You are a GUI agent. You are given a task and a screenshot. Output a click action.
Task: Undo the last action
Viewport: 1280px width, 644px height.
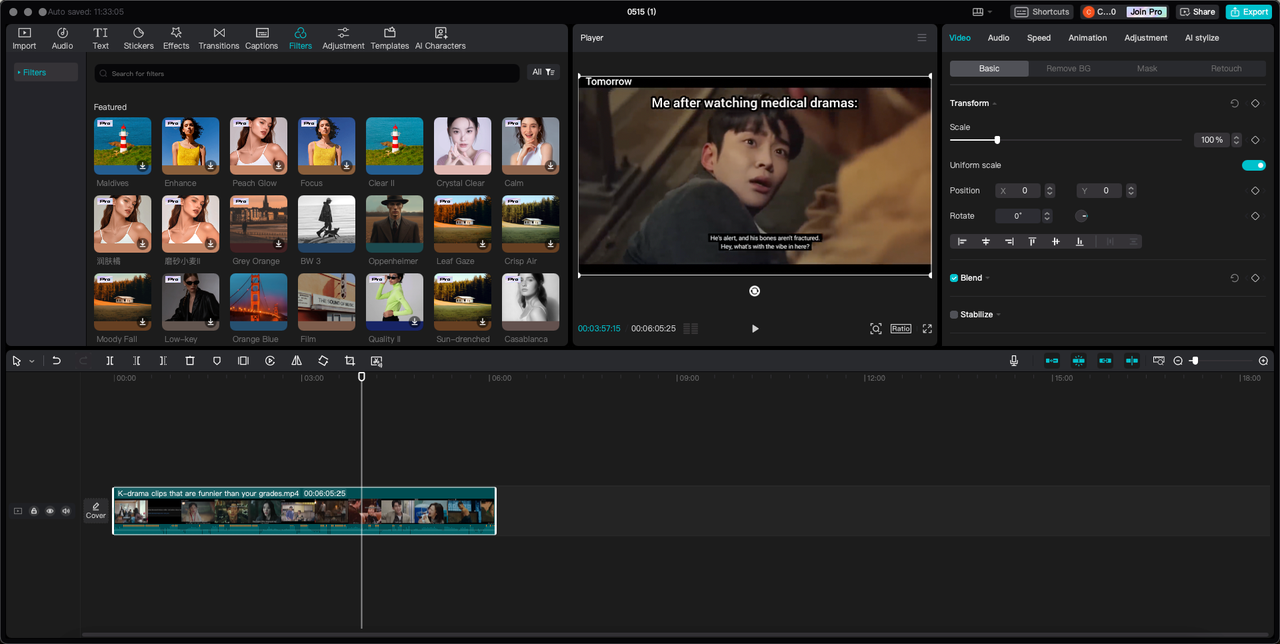tap(57, 360)
